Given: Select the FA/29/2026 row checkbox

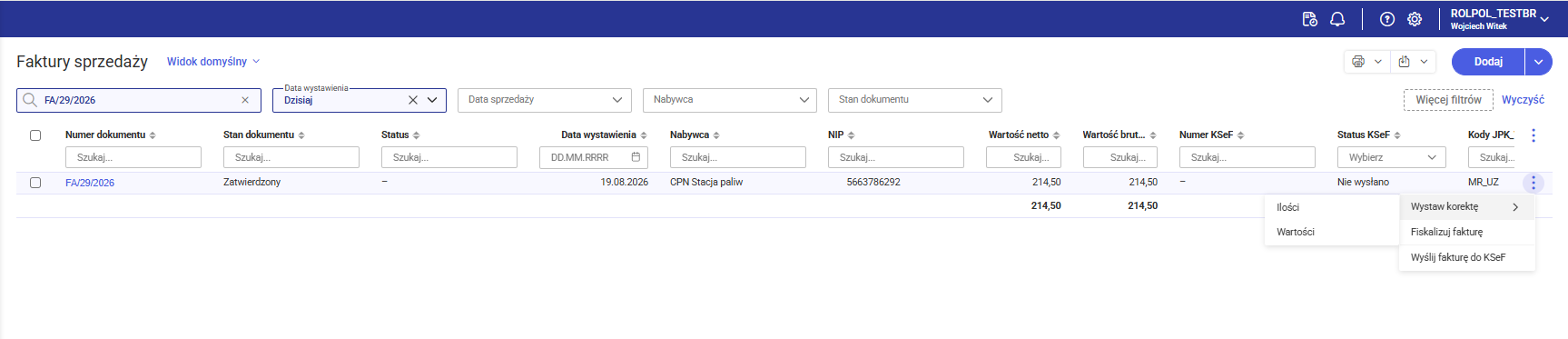Looking at the screenshot, I should tap(35, 183).
